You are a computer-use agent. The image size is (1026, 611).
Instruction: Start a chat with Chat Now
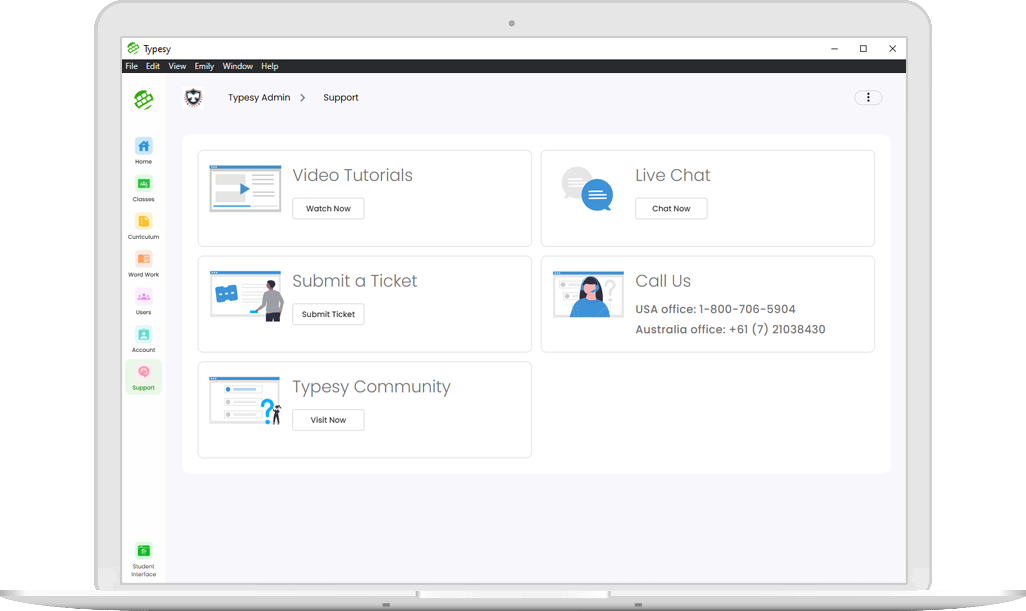tap(671, 209)
